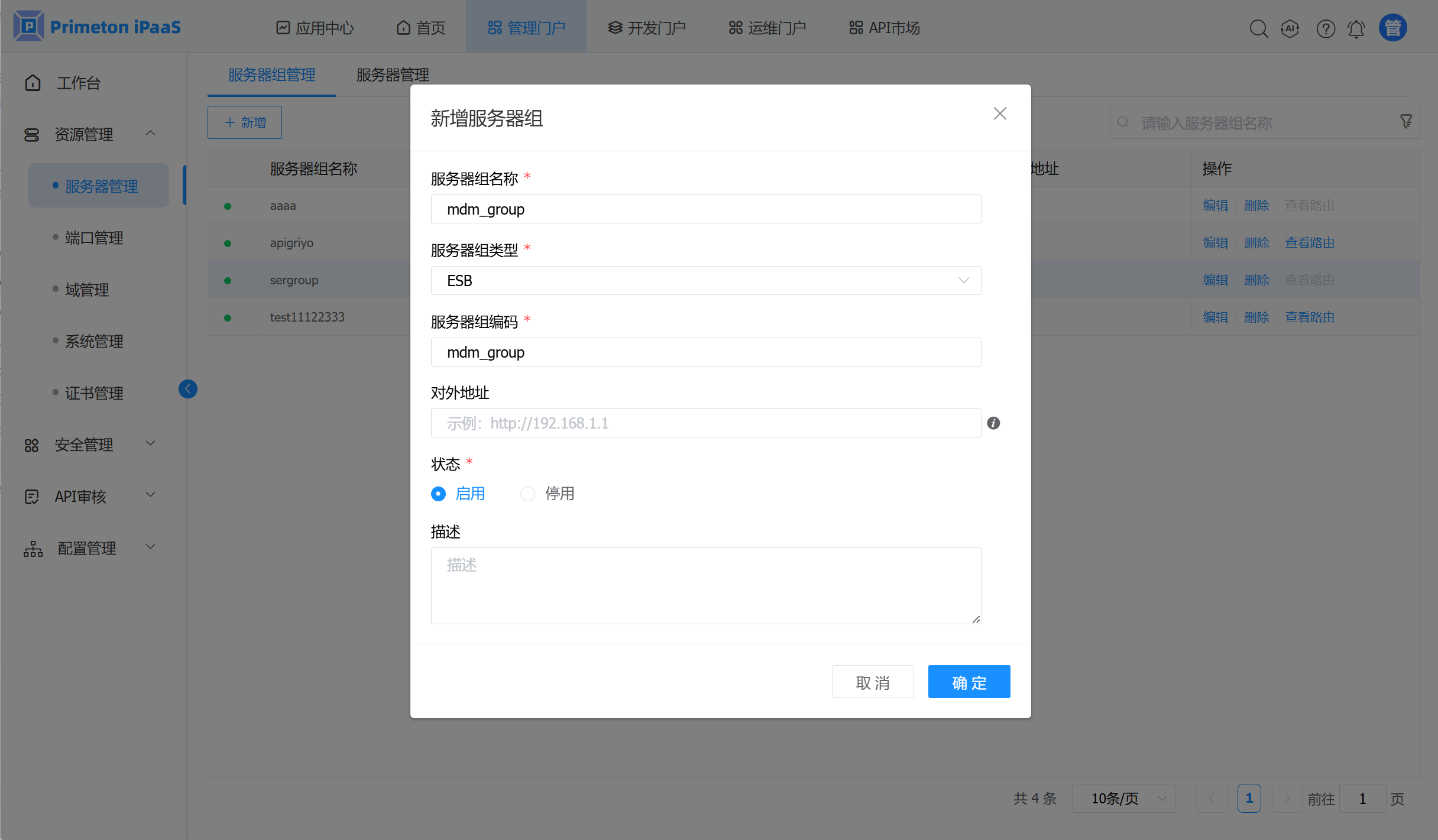This screenshot has height=840, width=1438.
Task: Select the 启用 radio button
Action: [439, 494]
